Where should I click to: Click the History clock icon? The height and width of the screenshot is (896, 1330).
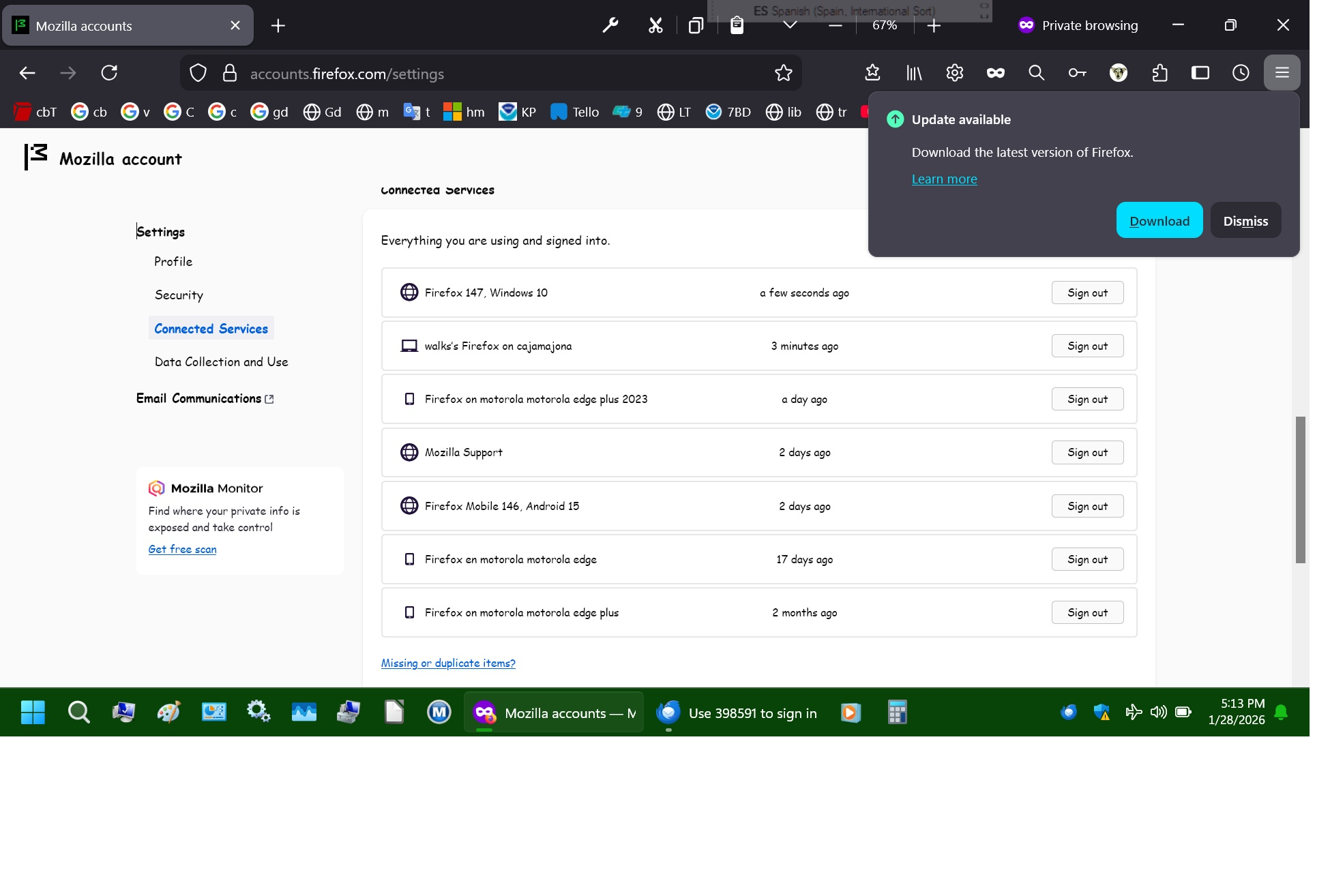[1241, 72]
